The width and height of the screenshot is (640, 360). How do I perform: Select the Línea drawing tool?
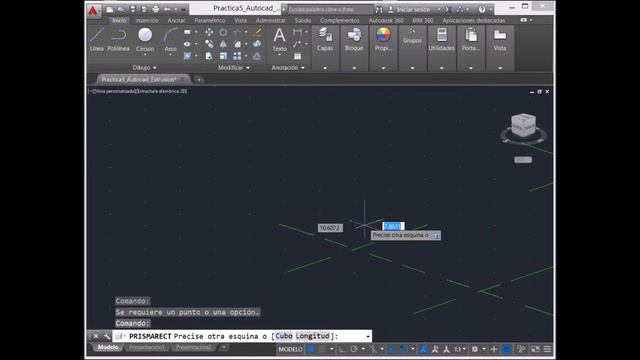[x=97, y=40]
